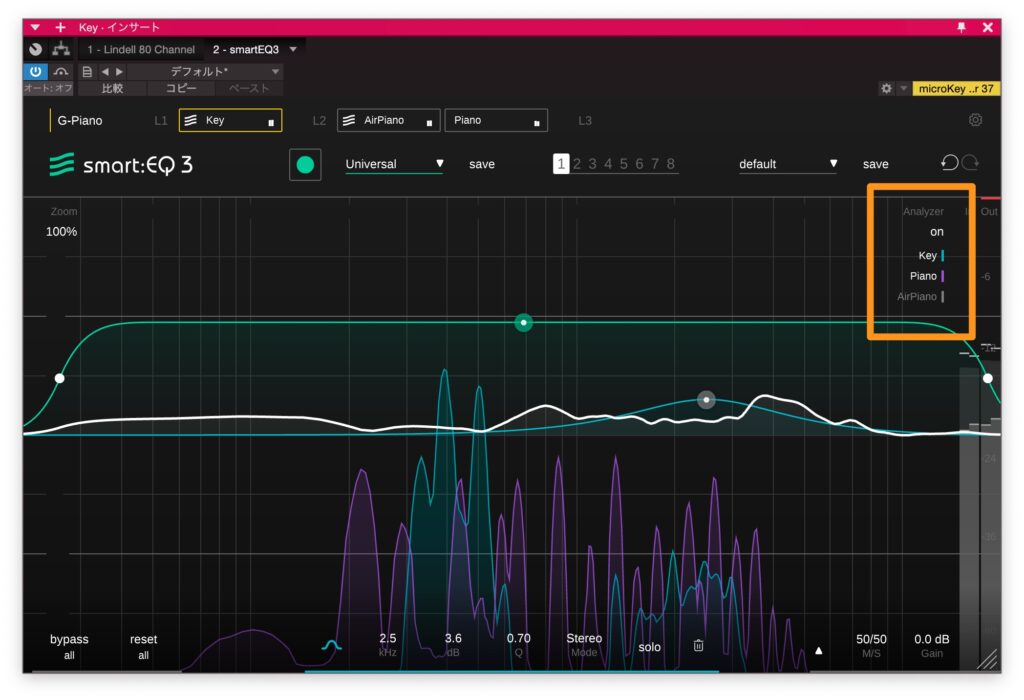
Task: Switch to the Lindell 80 Channel tab
Action: pyautogui.click(x=141, y=49)
